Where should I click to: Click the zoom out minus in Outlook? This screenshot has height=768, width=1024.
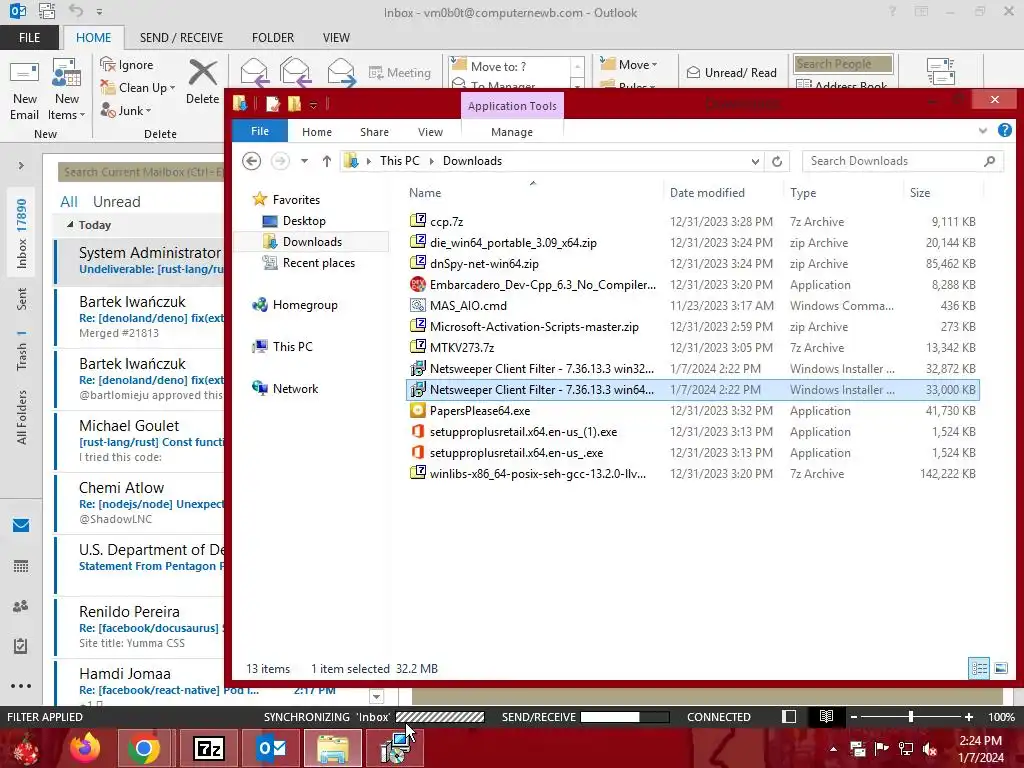853,717
